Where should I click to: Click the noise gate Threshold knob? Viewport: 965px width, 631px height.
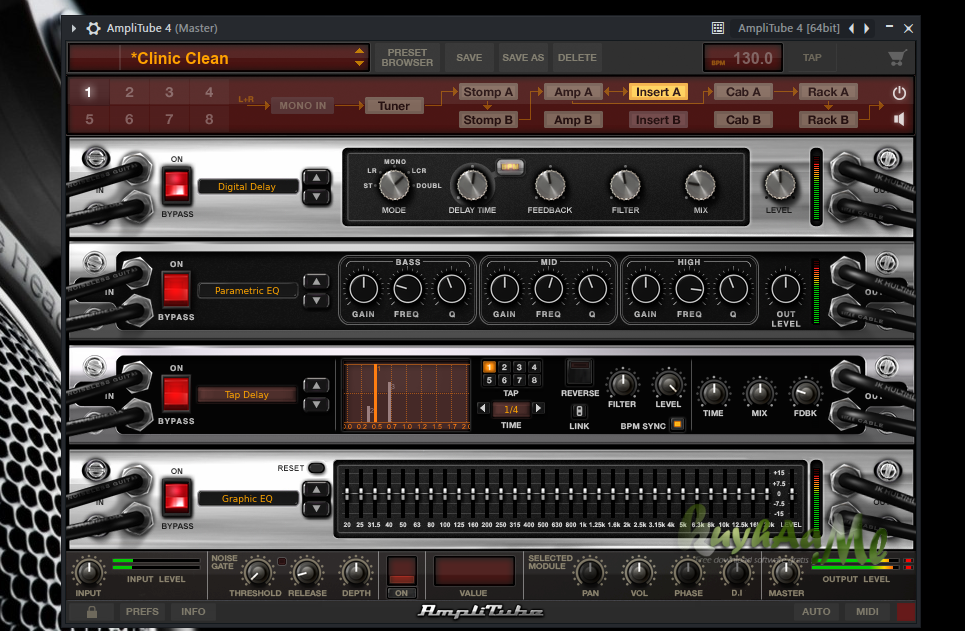[x=257, y=573]
